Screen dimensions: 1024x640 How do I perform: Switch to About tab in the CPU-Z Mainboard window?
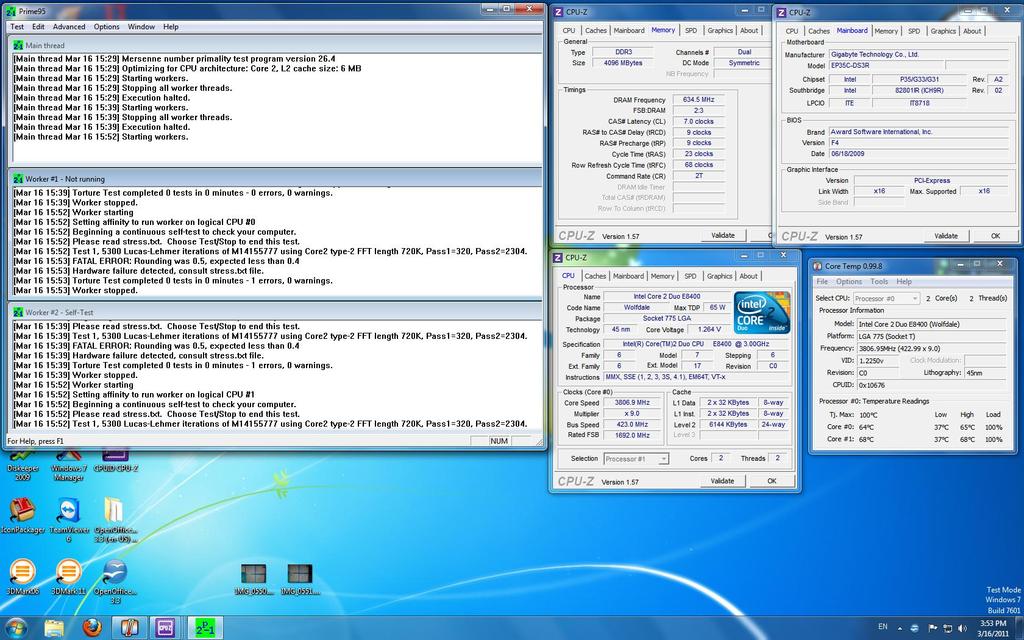(x=972, y=31)
